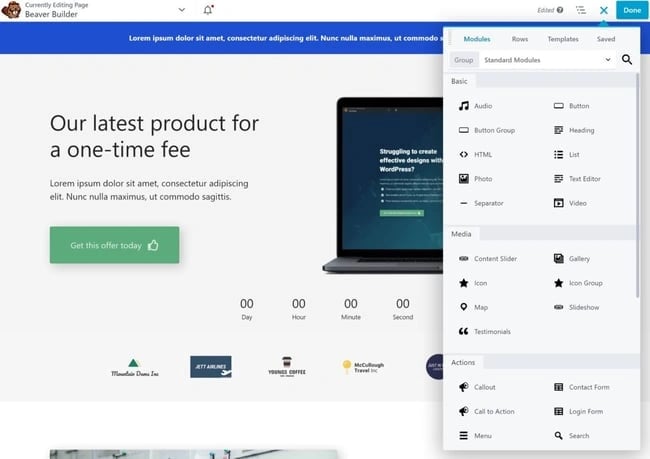Pick the Text Editor module
Viewport: 650px width, 459px height.
(x=577, y=179)
